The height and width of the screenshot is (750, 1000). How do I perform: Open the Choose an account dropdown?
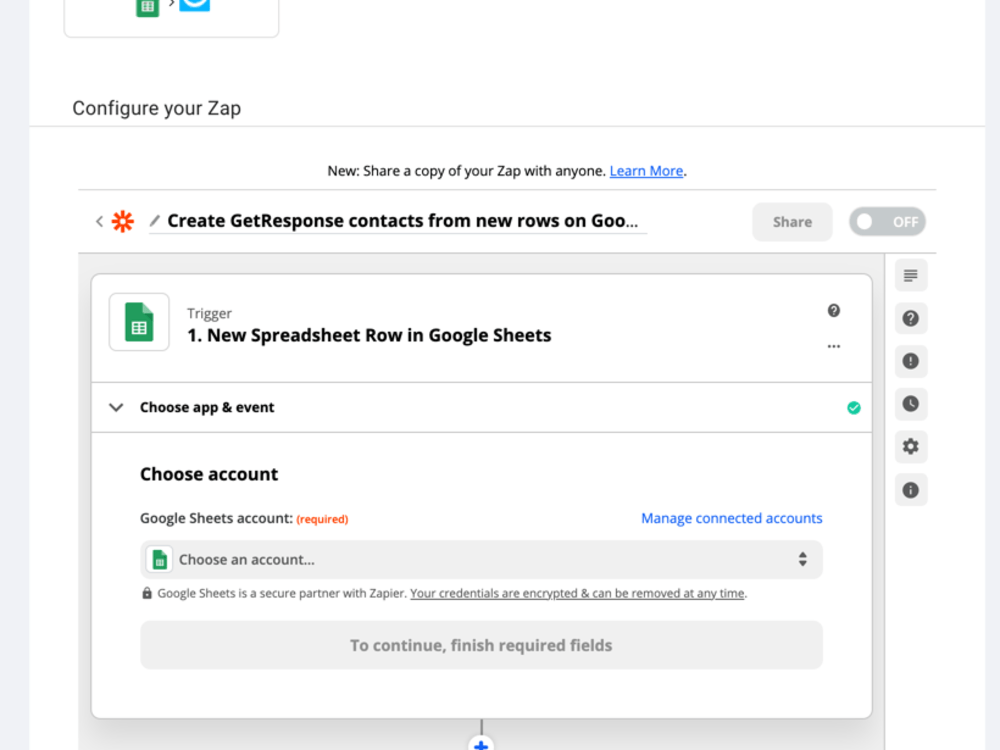[x=481, y=559]
